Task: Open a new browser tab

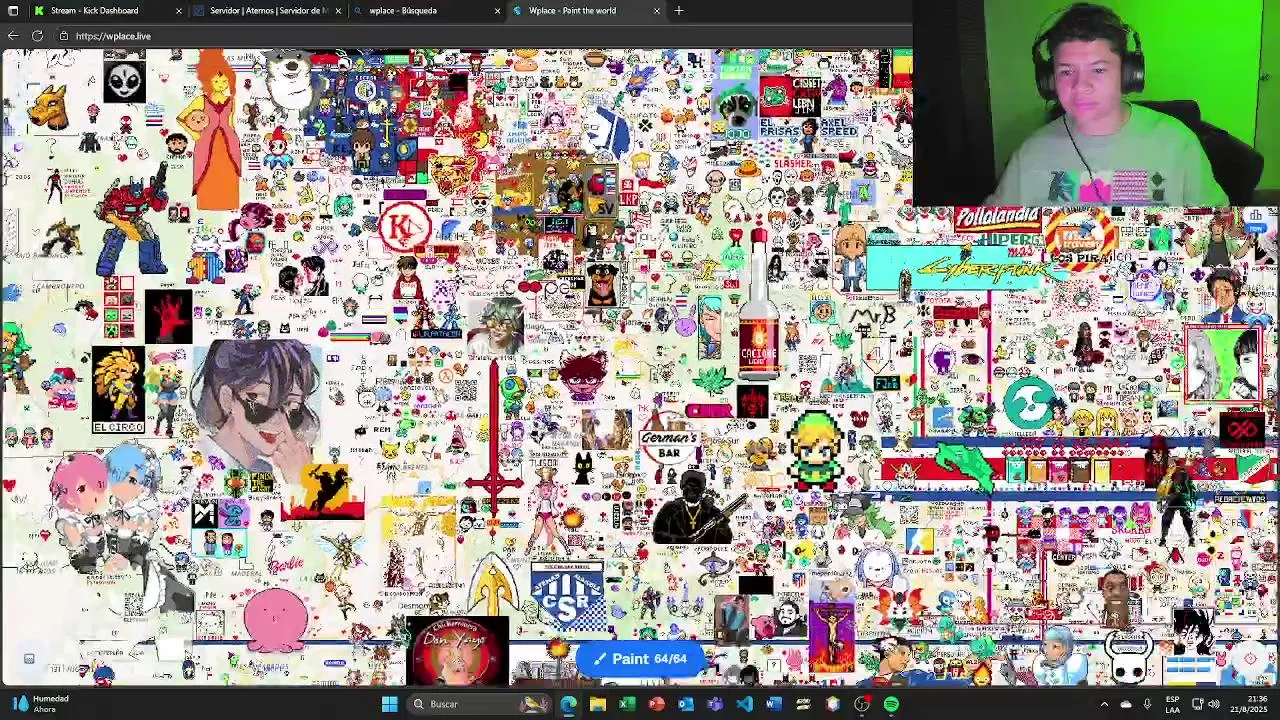Action: click(x=679, y=11)
